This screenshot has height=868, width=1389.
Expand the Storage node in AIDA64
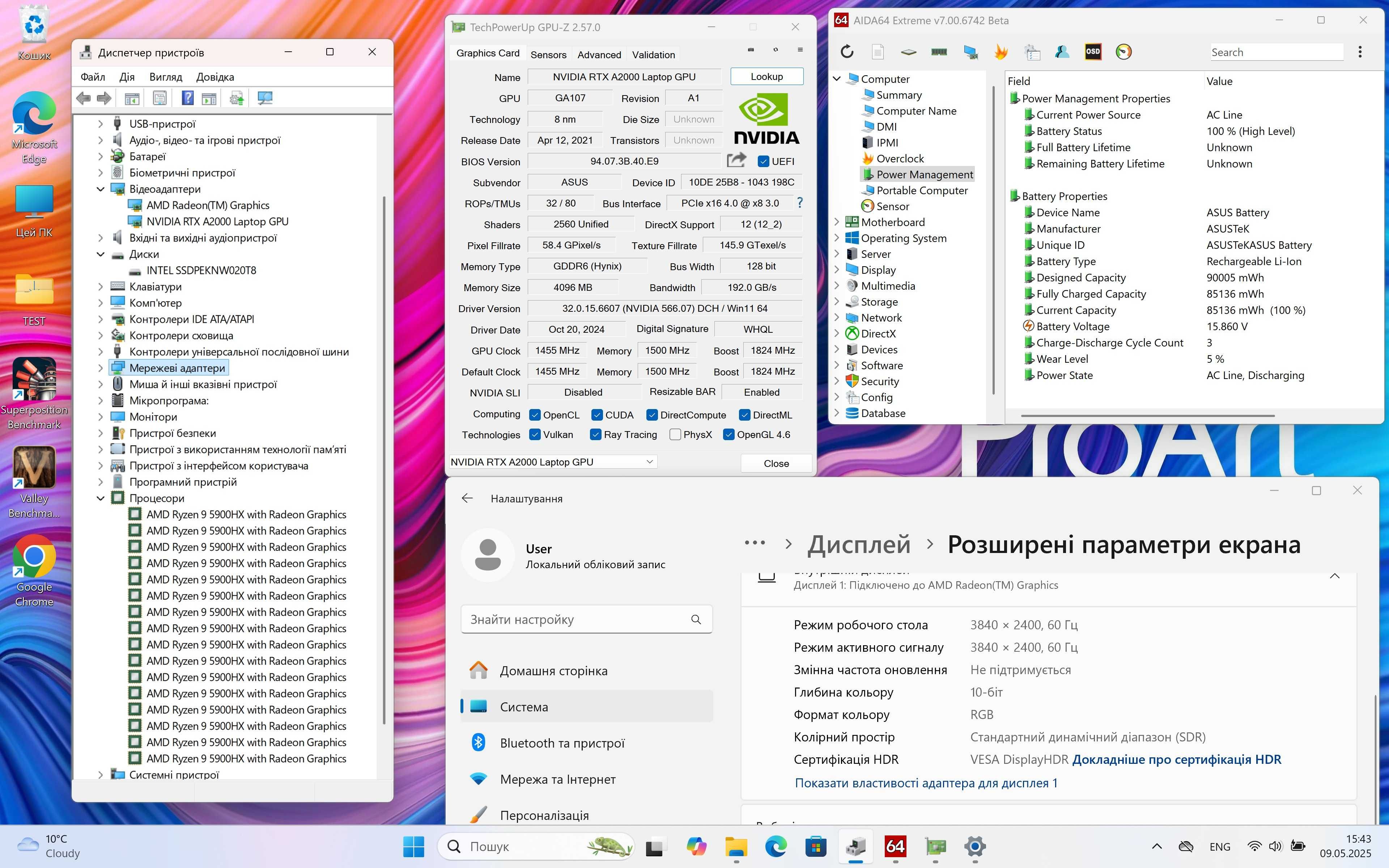(836, 301)
